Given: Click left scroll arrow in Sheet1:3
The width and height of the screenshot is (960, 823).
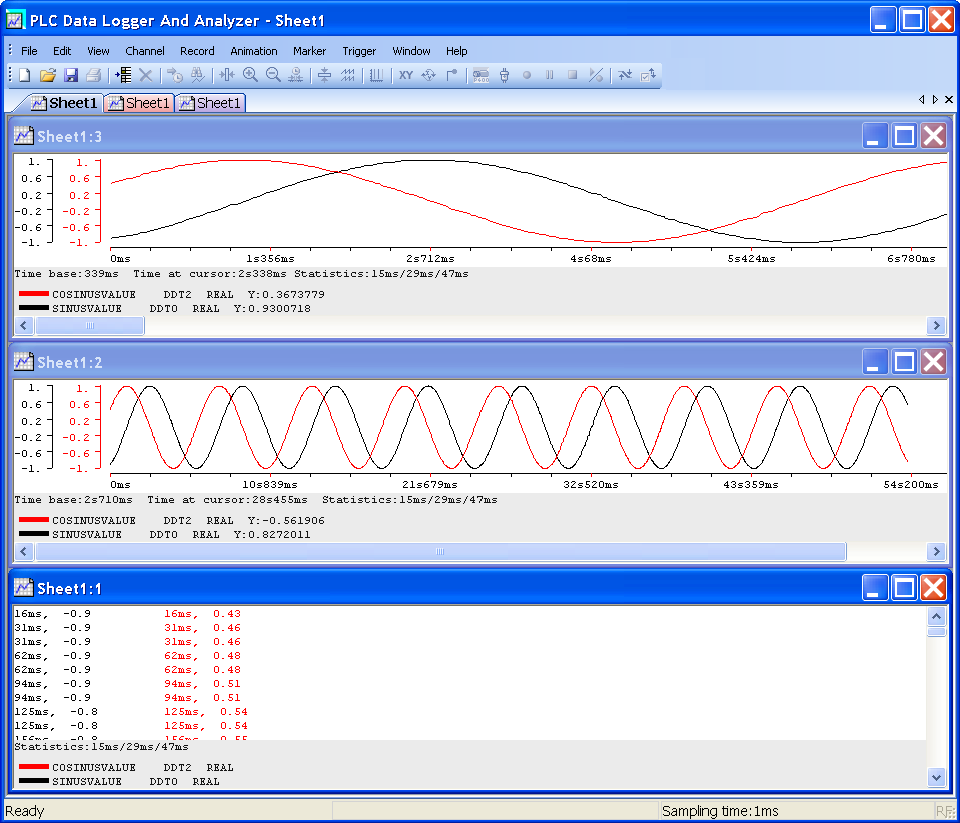Looking at the screenshot, I should 24,325.
